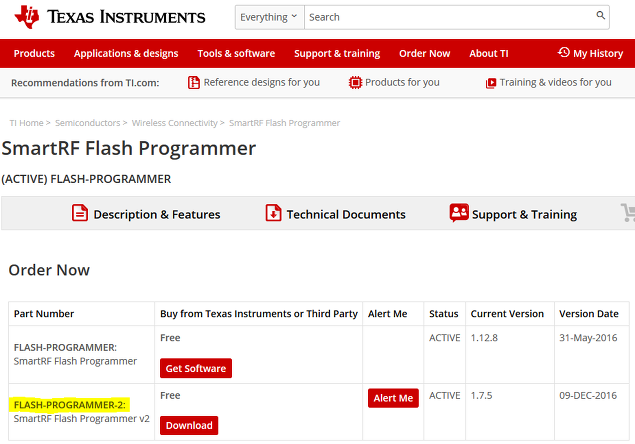Click the Get Software button
Screen dimensions: 635x444
point(196,368)
